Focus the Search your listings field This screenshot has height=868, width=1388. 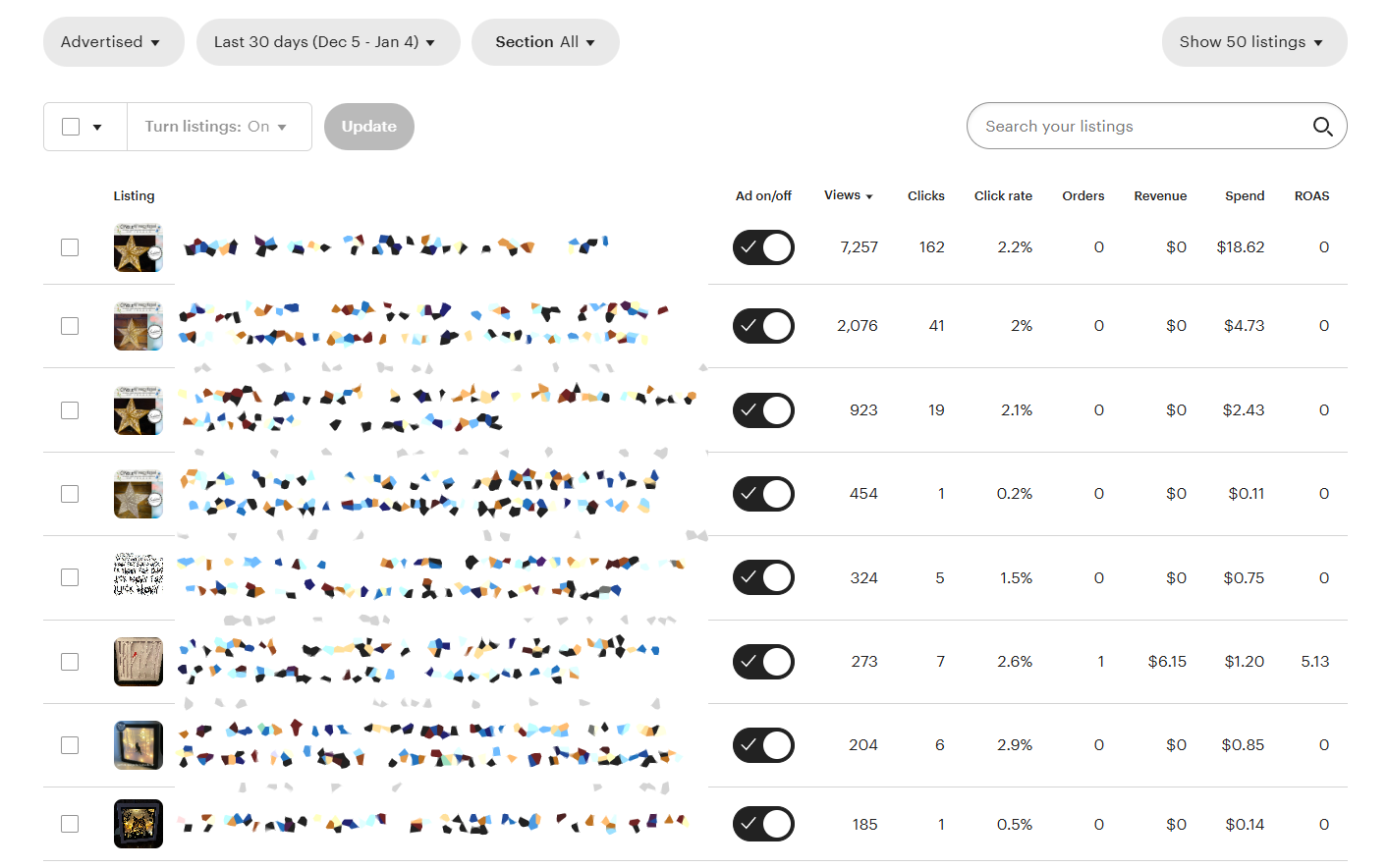(1139, 127)
